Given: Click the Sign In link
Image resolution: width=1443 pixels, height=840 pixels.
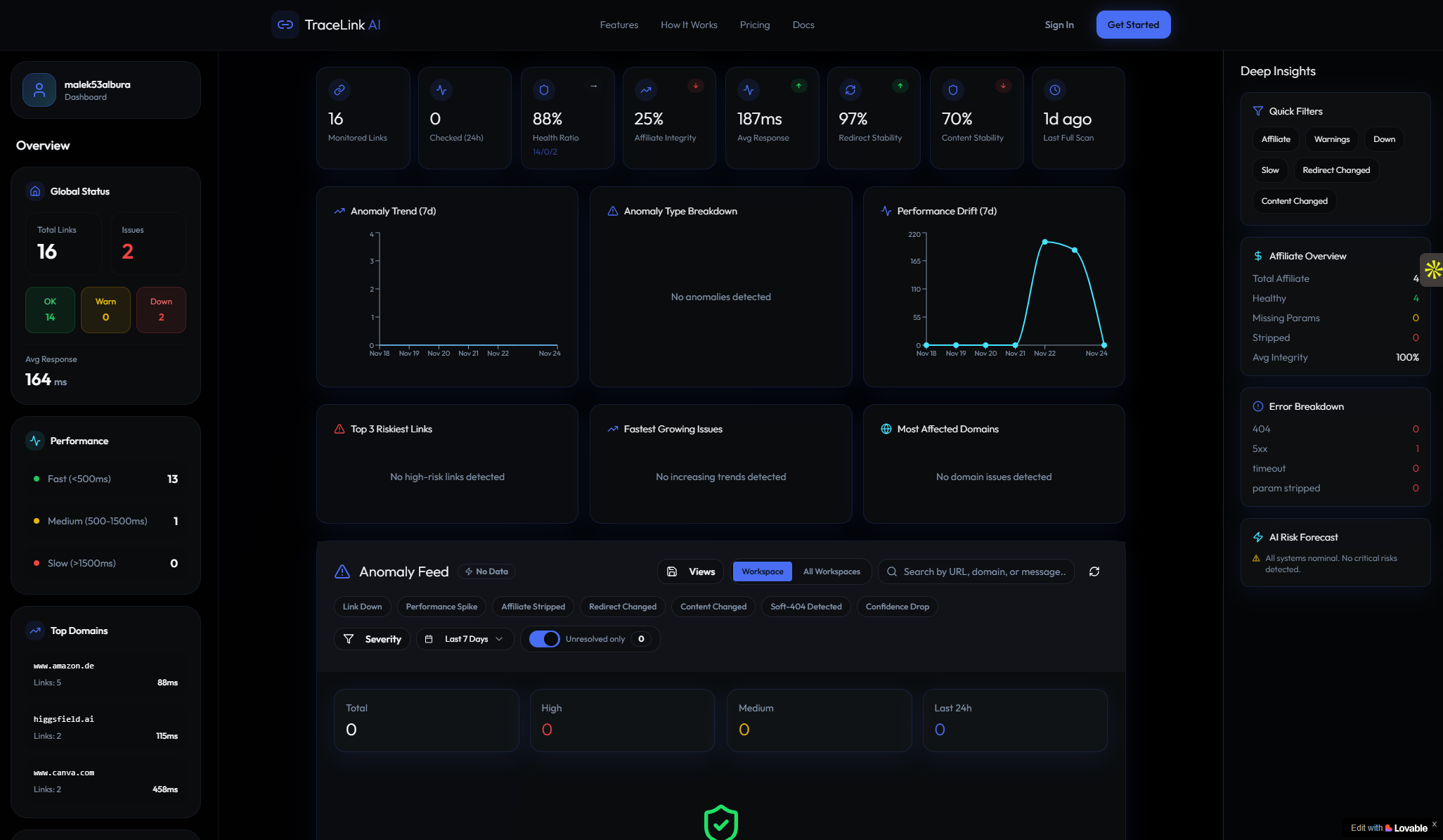Looking at the screenshot, I should pos(1059,25).
